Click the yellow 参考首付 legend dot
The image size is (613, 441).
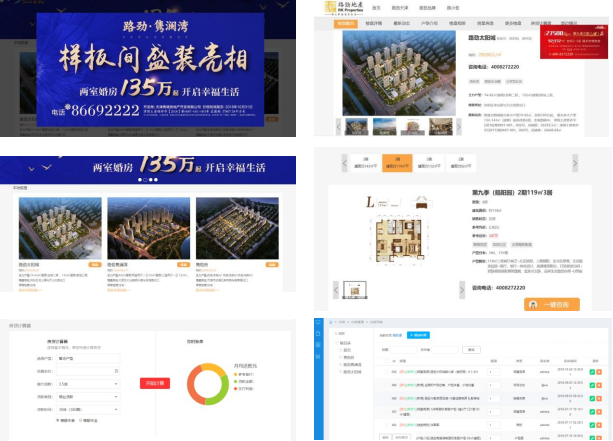tap(235, 375)
